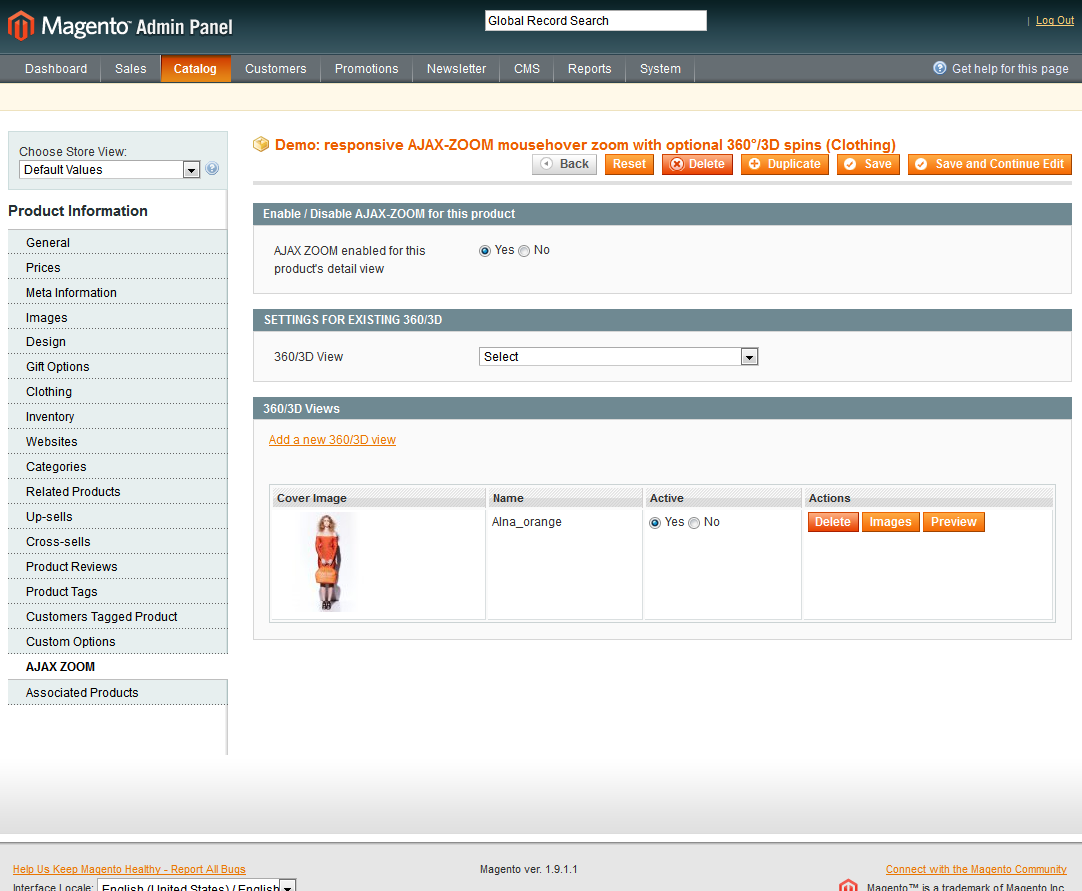Open the Cross-sells tab
Viewport: 1082px width, 891px height.
pos(117,542)
